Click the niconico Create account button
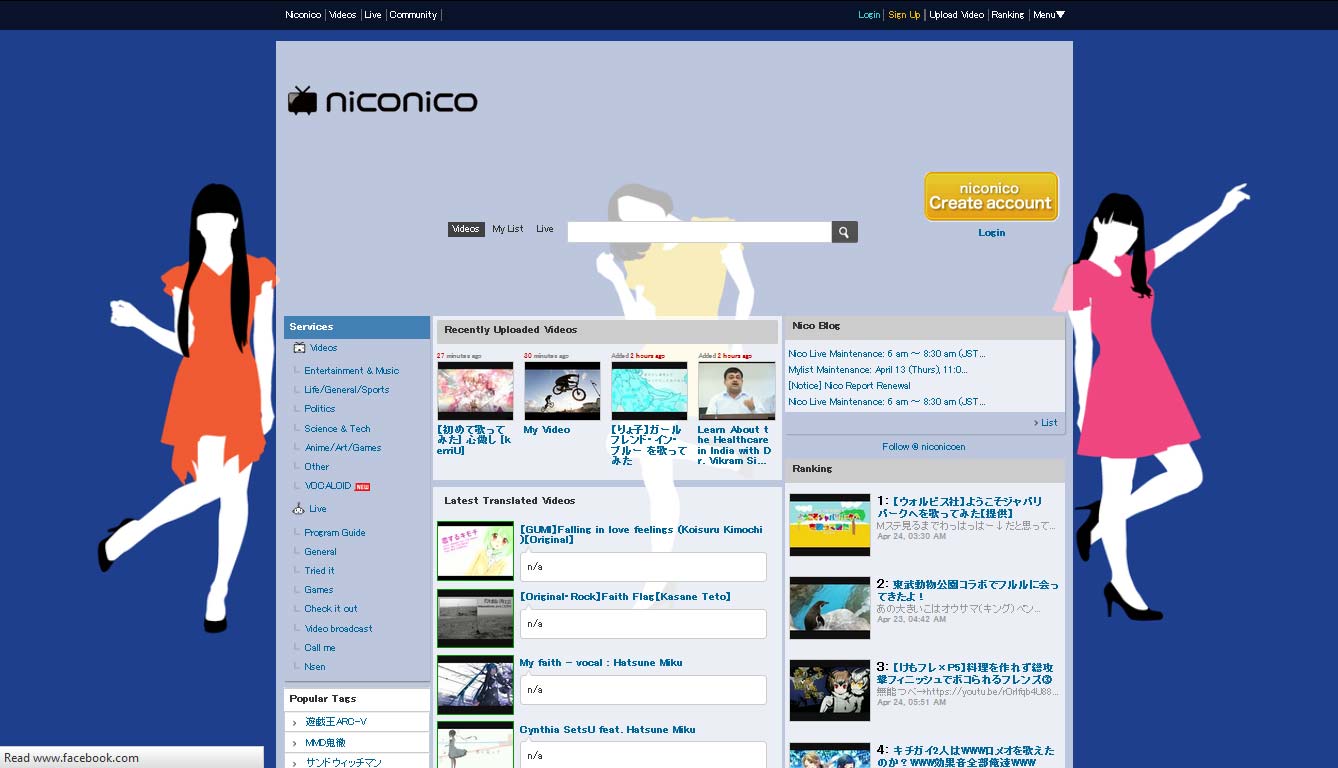The image size is (1338, 768). click(x=991, y=196)
